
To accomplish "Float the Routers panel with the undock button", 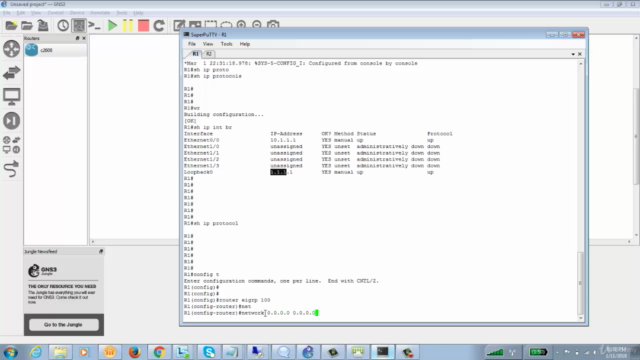I will coord(78,38).
